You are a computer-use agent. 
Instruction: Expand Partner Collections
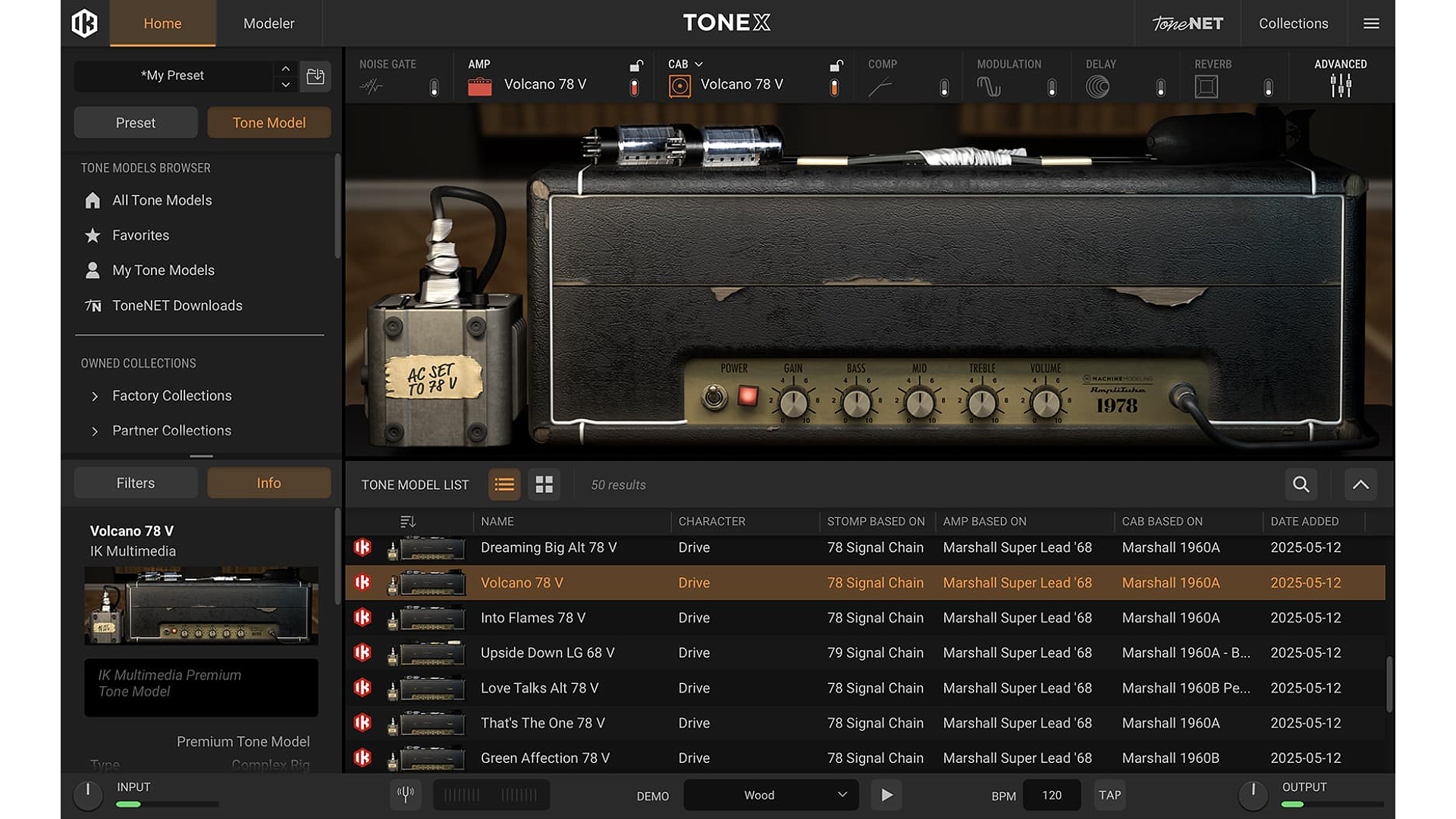(x=94, y=431)
